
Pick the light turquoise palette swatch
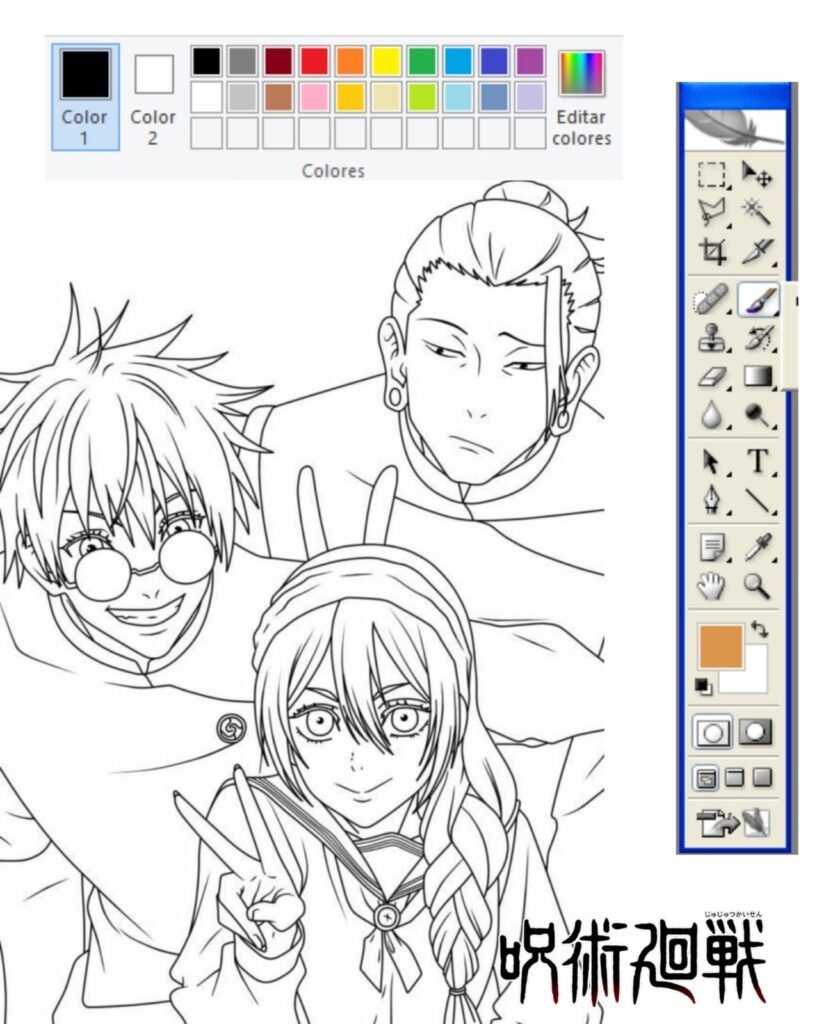(458, 97)
